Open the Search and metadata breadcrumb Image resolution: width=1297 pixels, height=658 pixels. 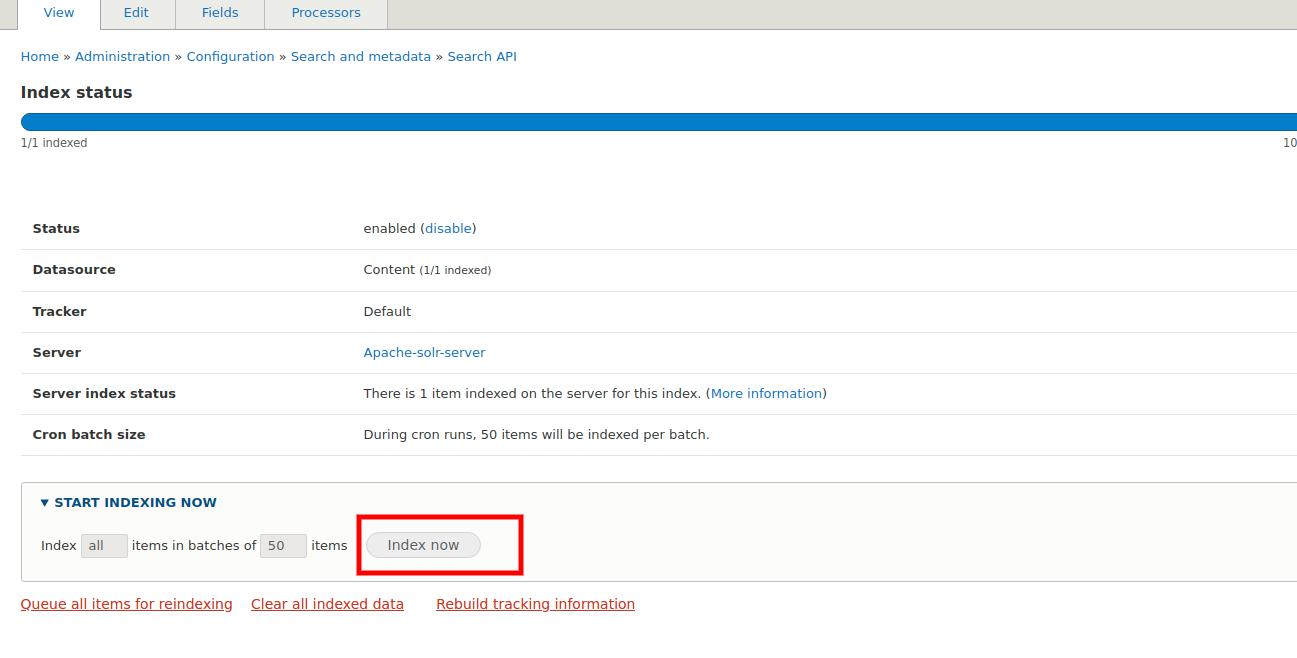point(361,56)
